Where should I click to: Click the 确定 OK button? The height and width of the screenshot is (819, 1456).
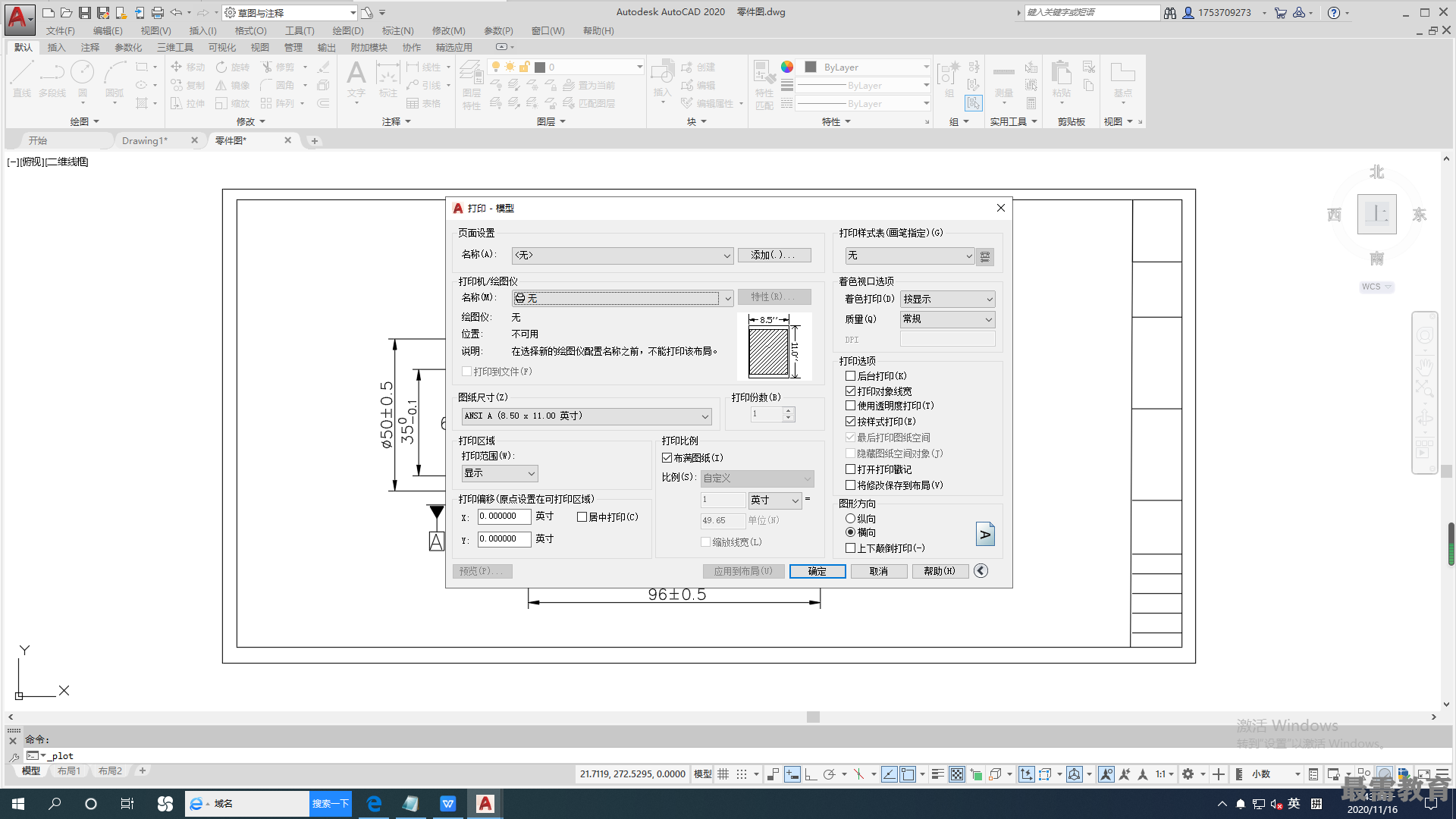[x=817, y=572]
